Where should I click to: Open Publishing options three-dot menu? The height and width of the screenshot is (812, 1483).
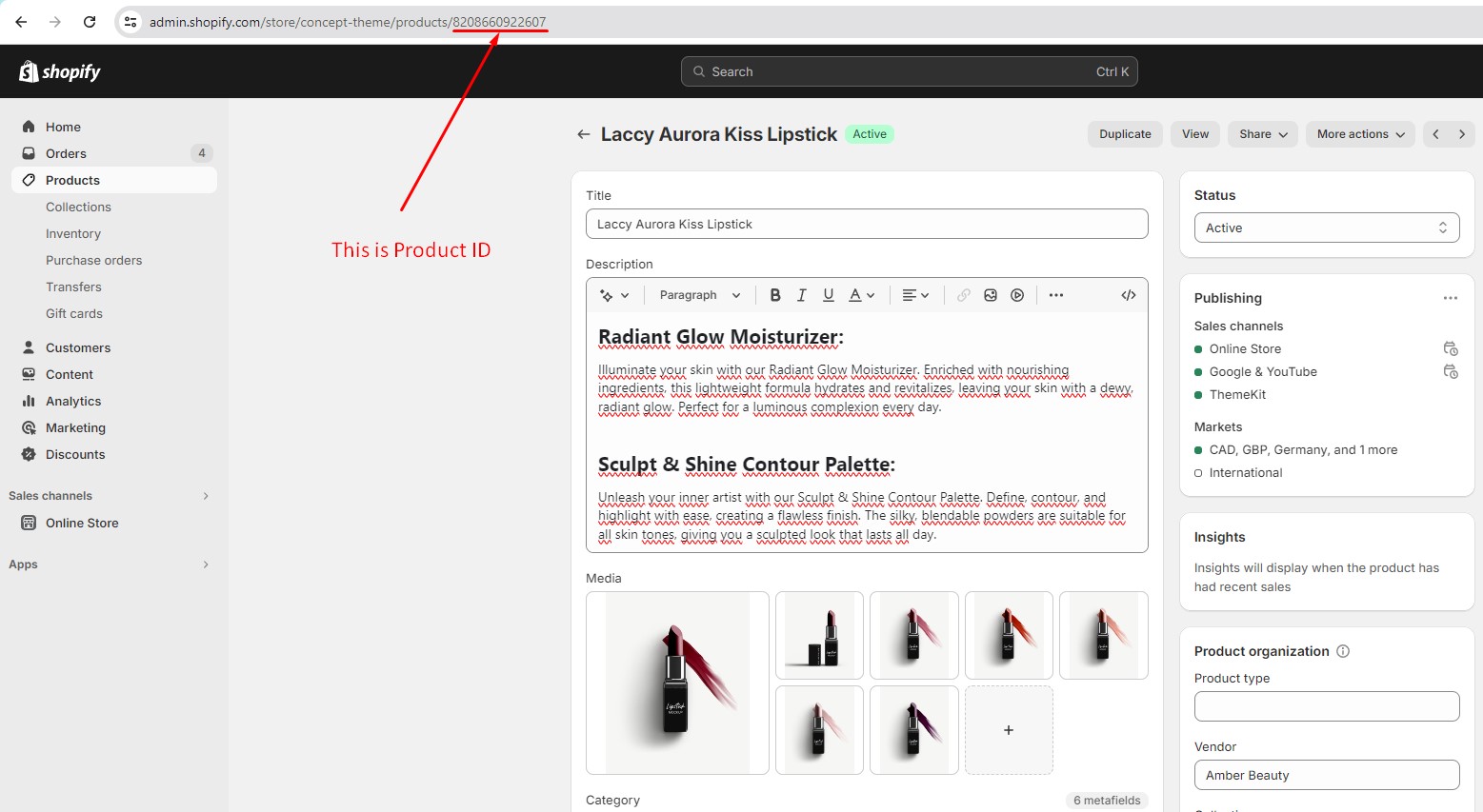[1450, 298]
